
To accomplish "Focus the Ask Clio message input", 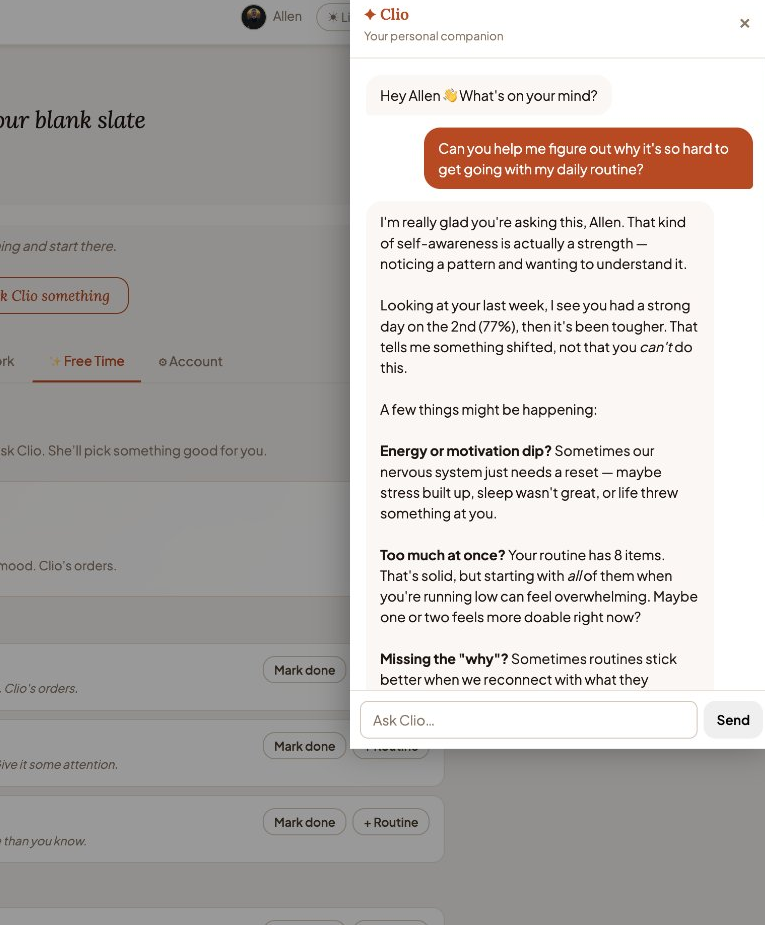I will point(528,720).
